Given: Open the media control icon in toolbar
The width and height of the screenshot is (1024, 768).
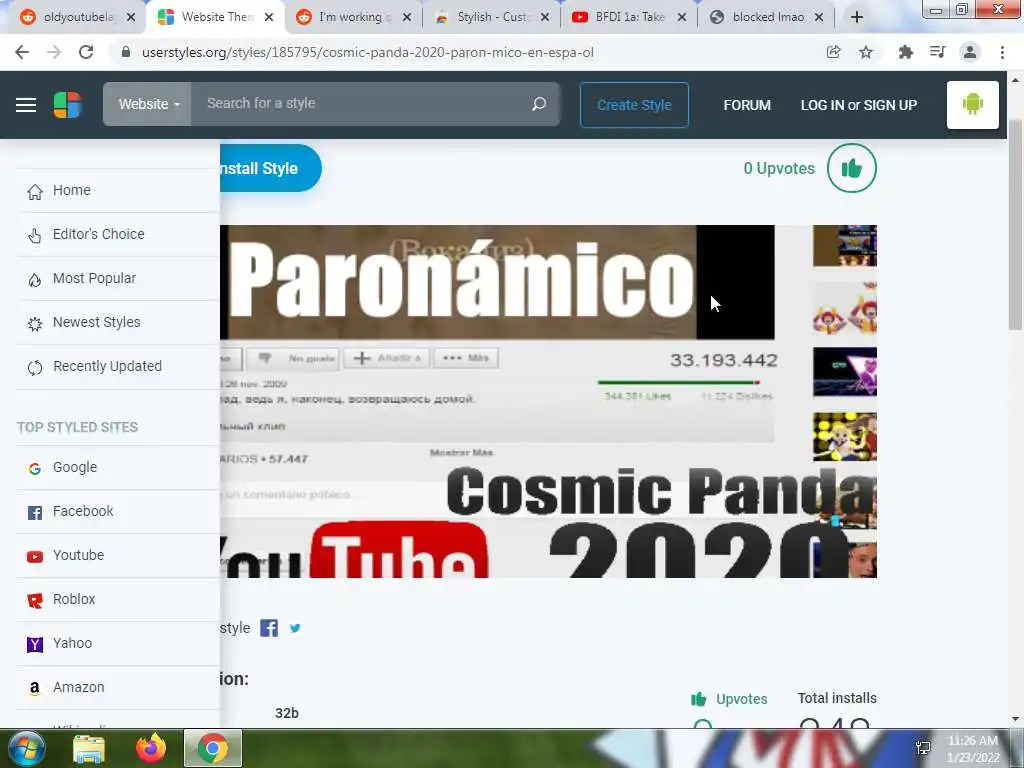Looking at the screenshot, I should (x=937, y=52).
